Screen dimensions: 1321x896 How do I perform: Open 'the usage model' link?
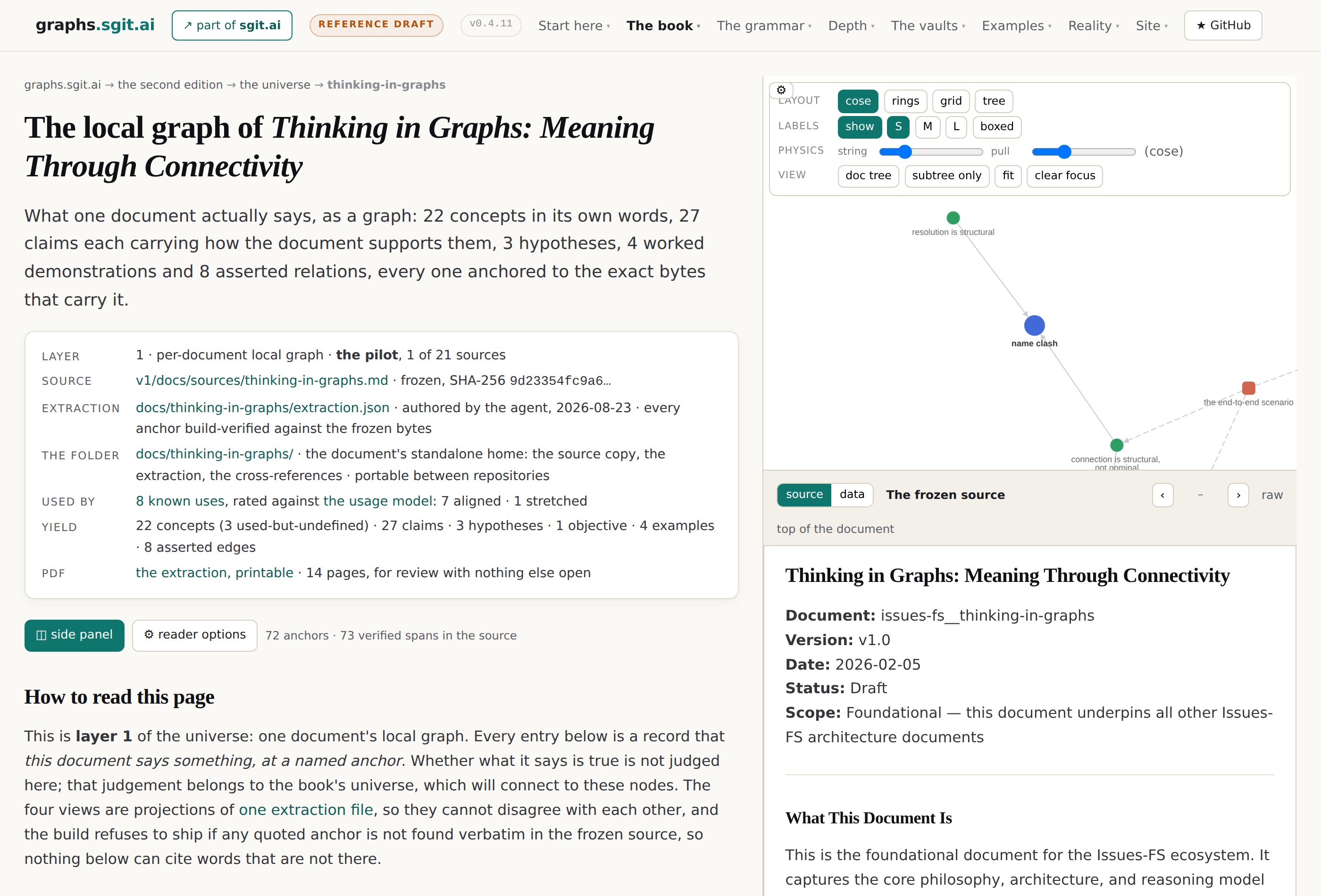[378, 501]
